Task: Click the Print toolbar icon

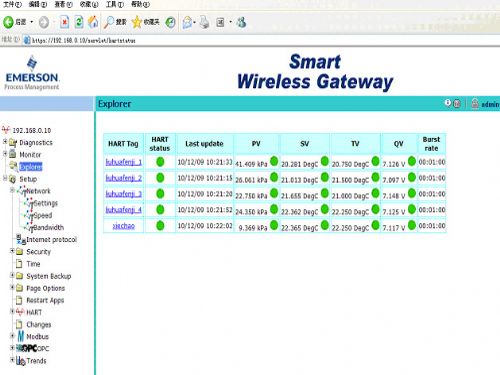Action: pyautogui.click(x=204, y=22)
